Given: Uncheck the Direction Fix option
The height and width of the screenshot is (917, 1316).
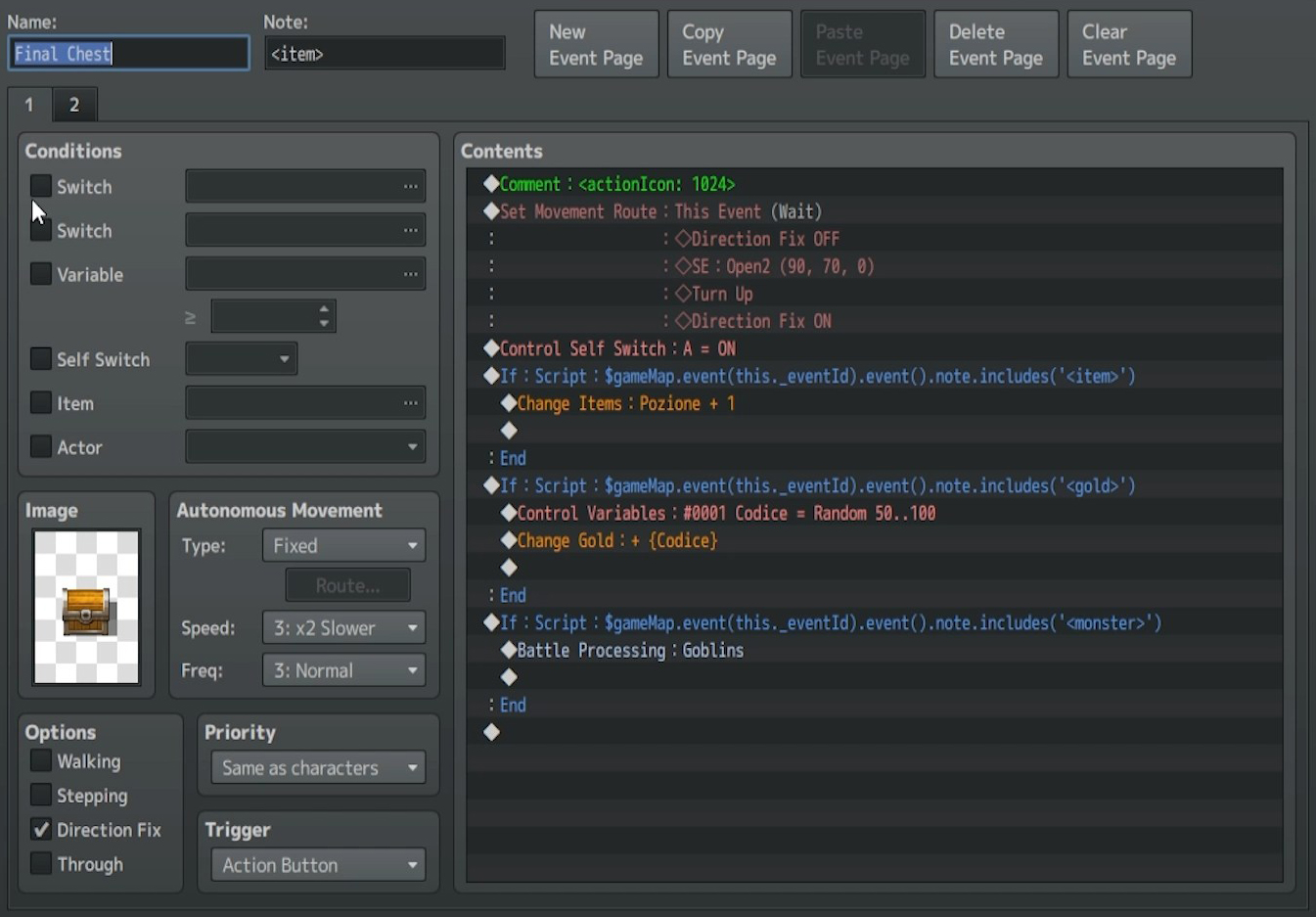Looking at the screenshot, I should (x=40, y=829).
